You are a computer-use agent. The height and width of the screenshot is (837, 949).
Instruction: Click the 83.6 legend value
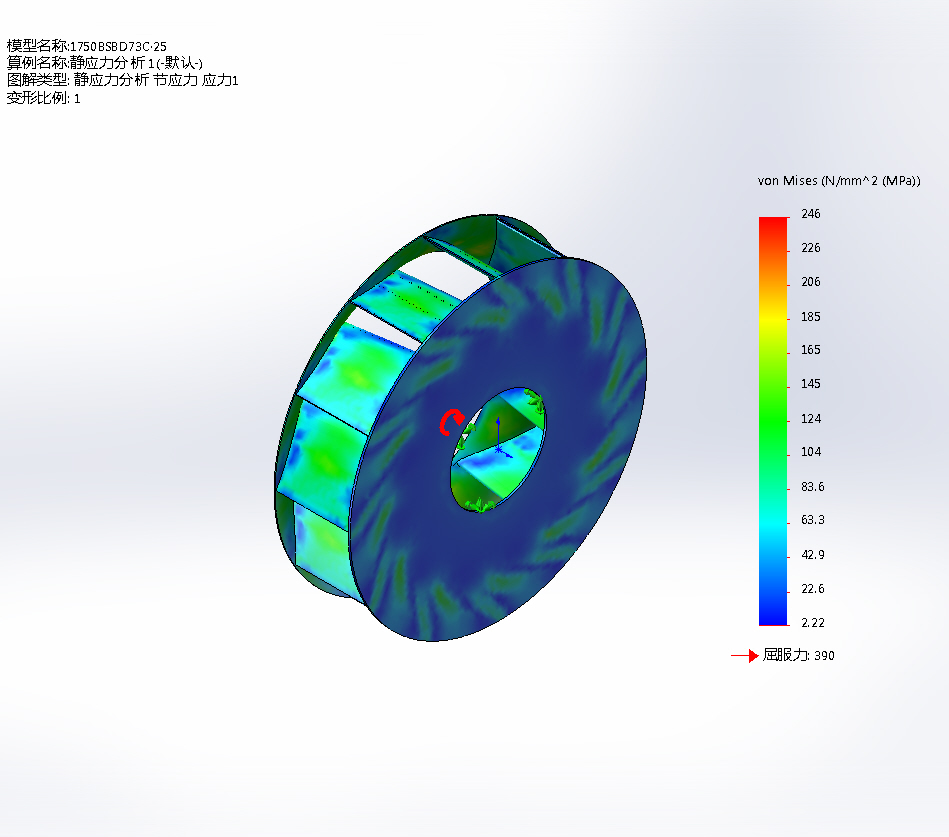click(812, 486)
